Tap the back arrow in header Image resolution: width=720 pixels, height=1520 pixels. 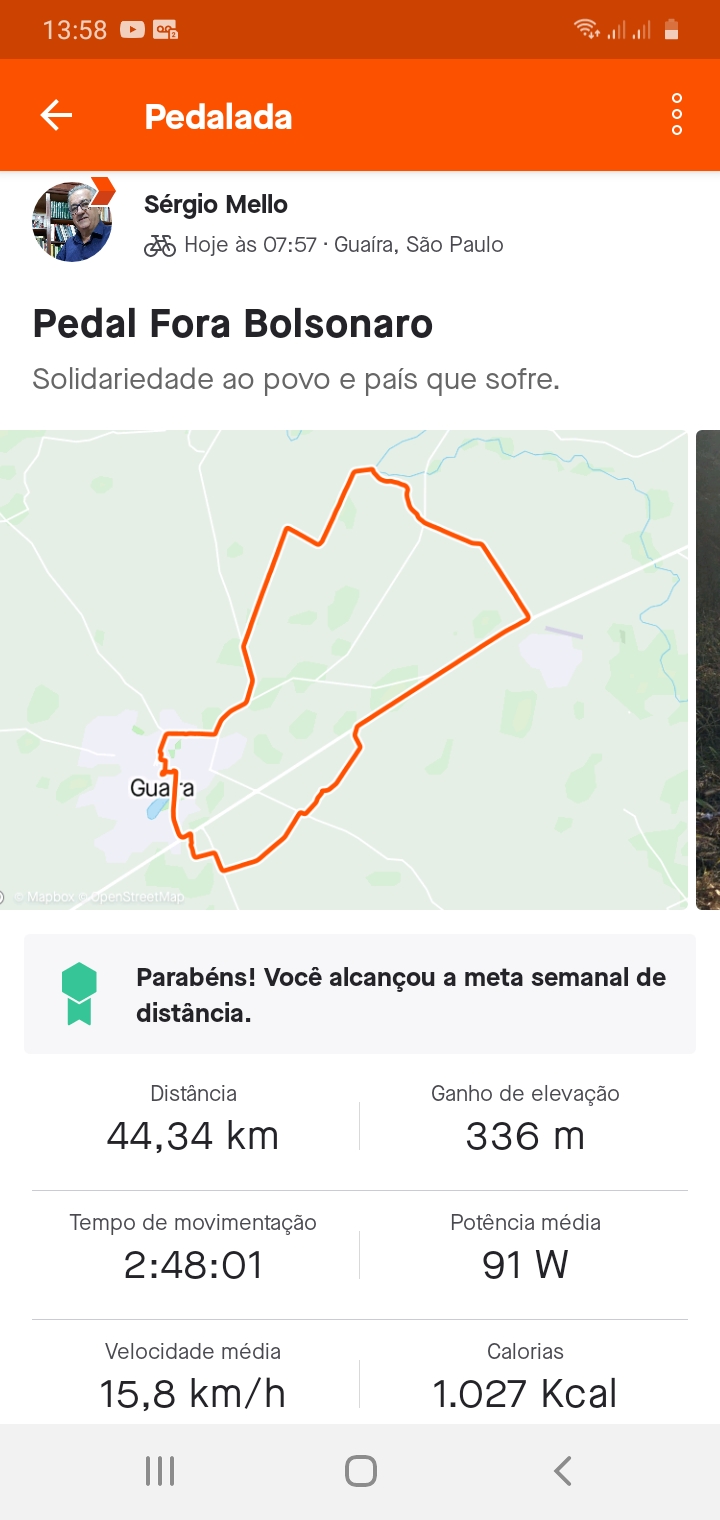56,115
